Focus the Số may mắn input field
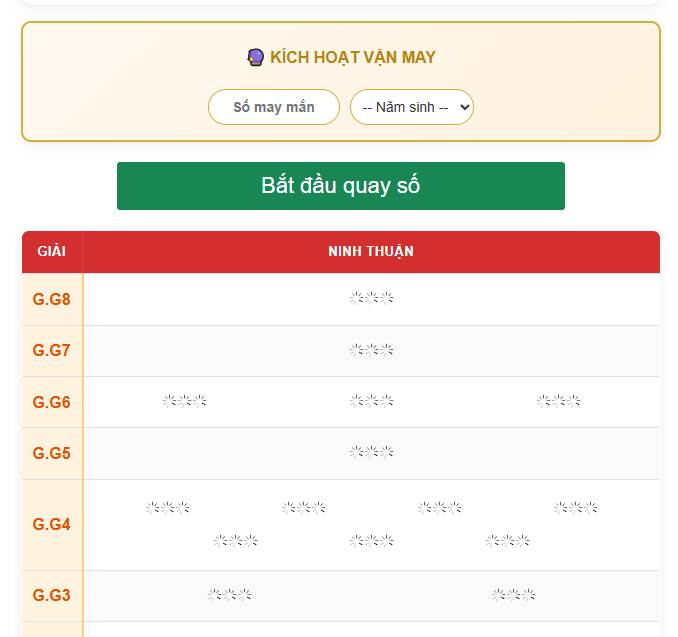 point(274,107)
